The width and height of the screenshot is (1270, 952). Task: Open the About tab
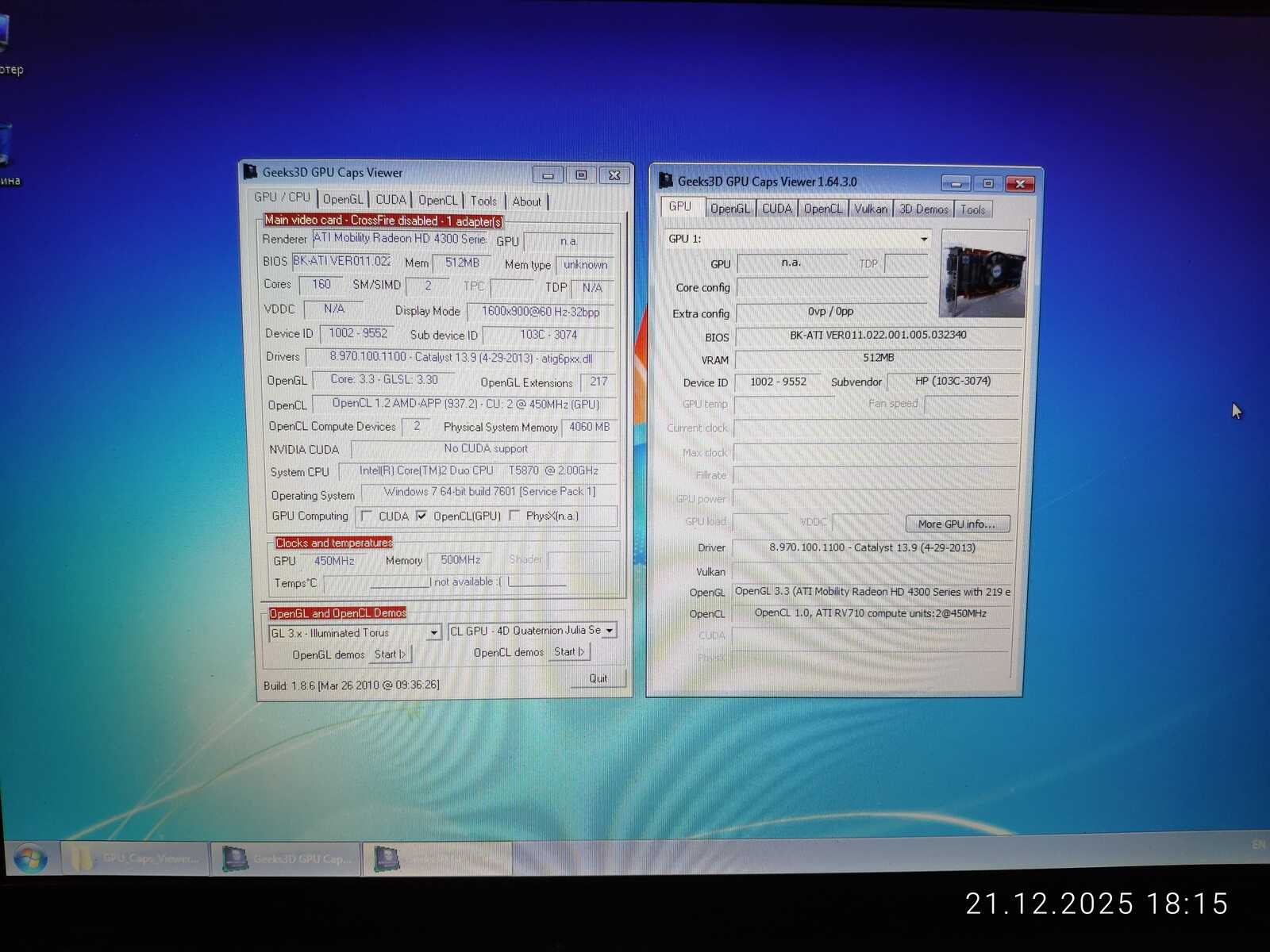526,202
